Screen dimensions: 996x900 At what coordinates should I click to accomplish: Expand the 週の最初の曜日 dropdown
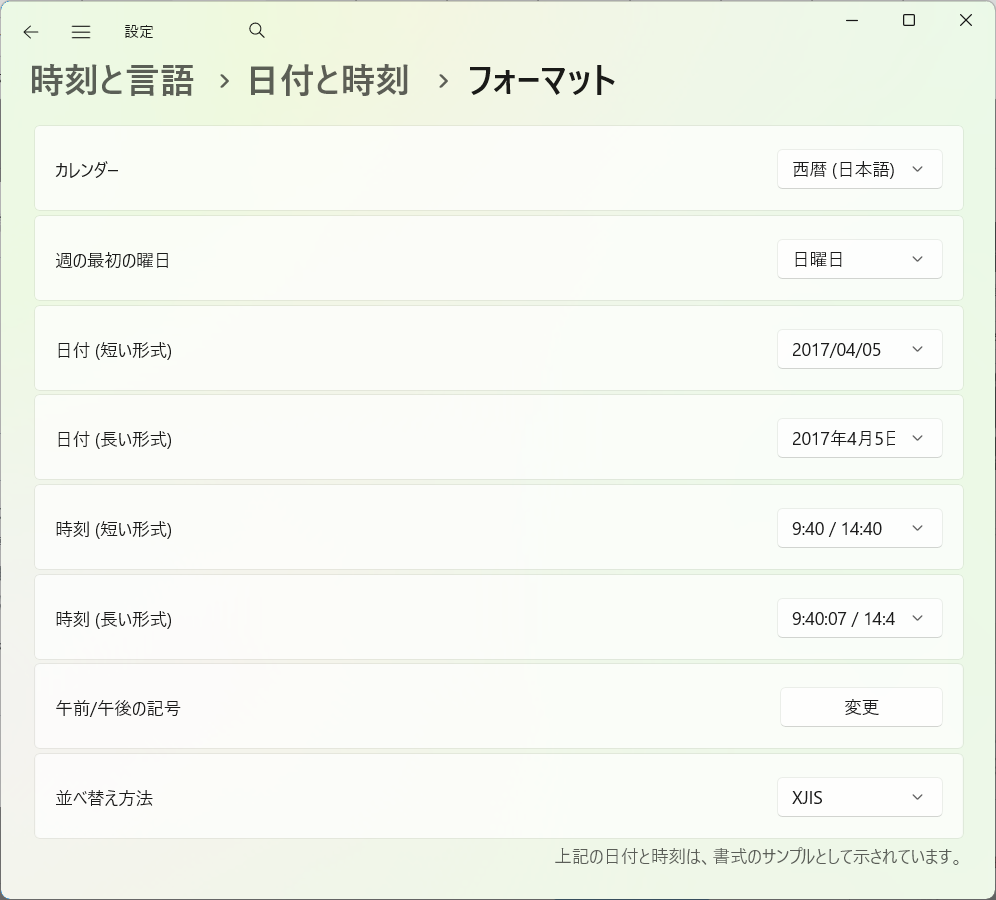tap(859, 259)
